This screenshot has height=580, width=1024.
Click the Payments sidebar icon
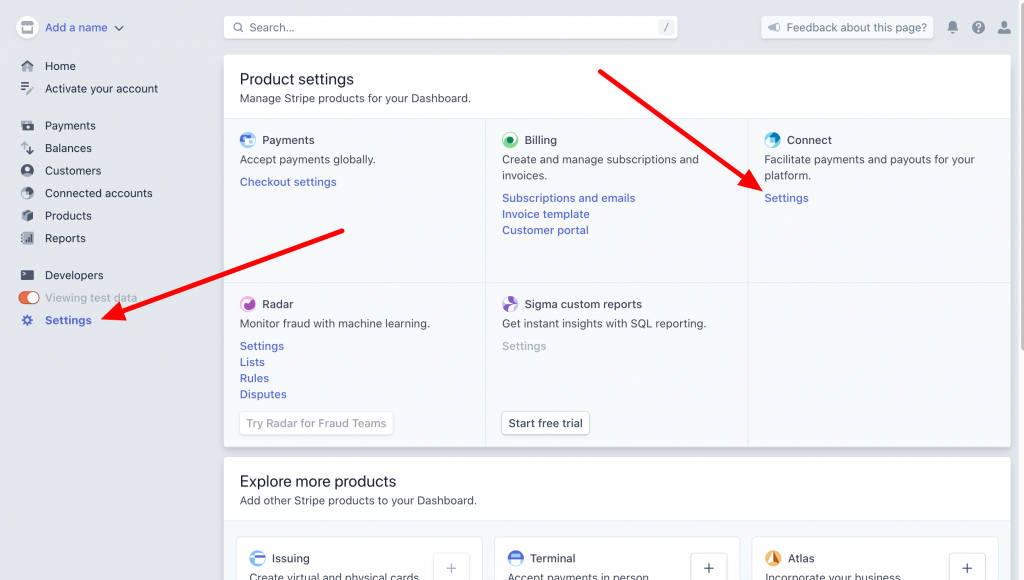(x=27, y=125)
